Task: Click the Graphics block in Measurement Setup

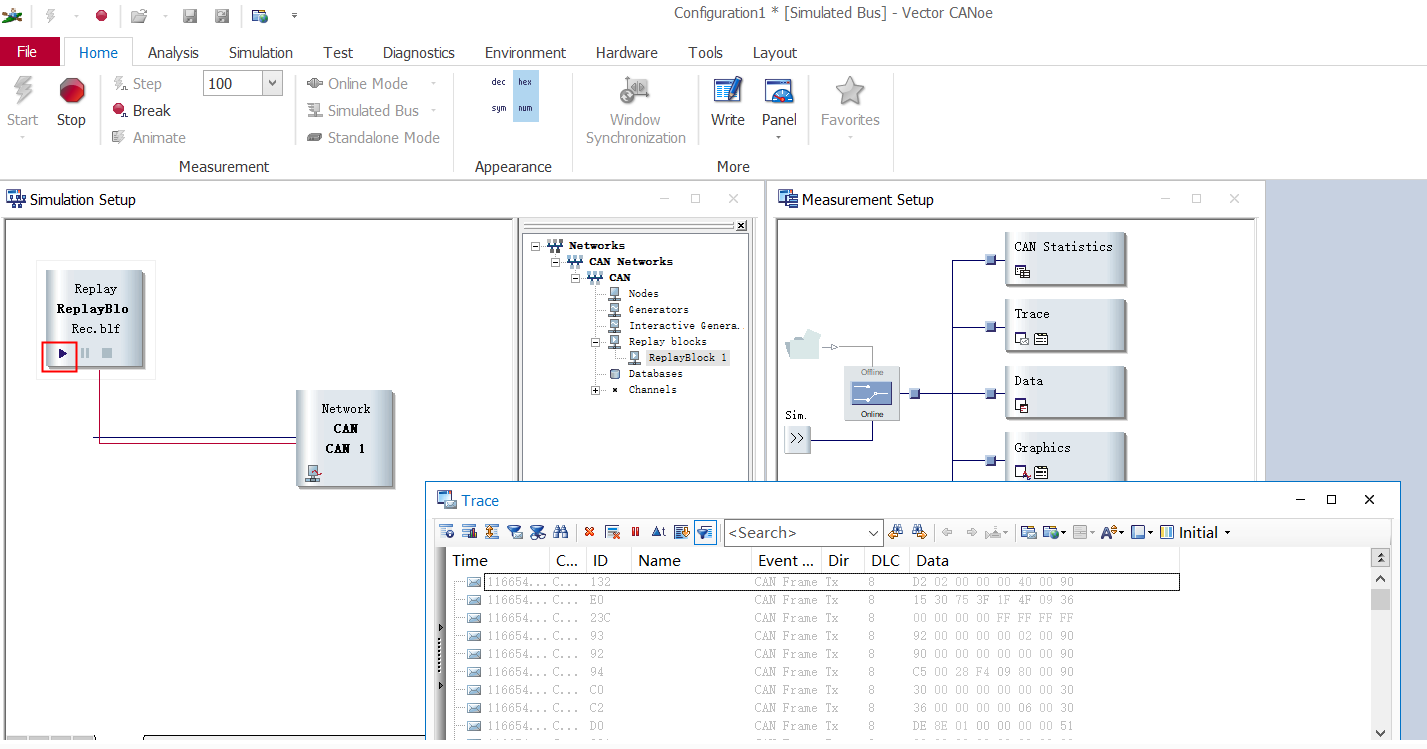Action: (1066, 459)
